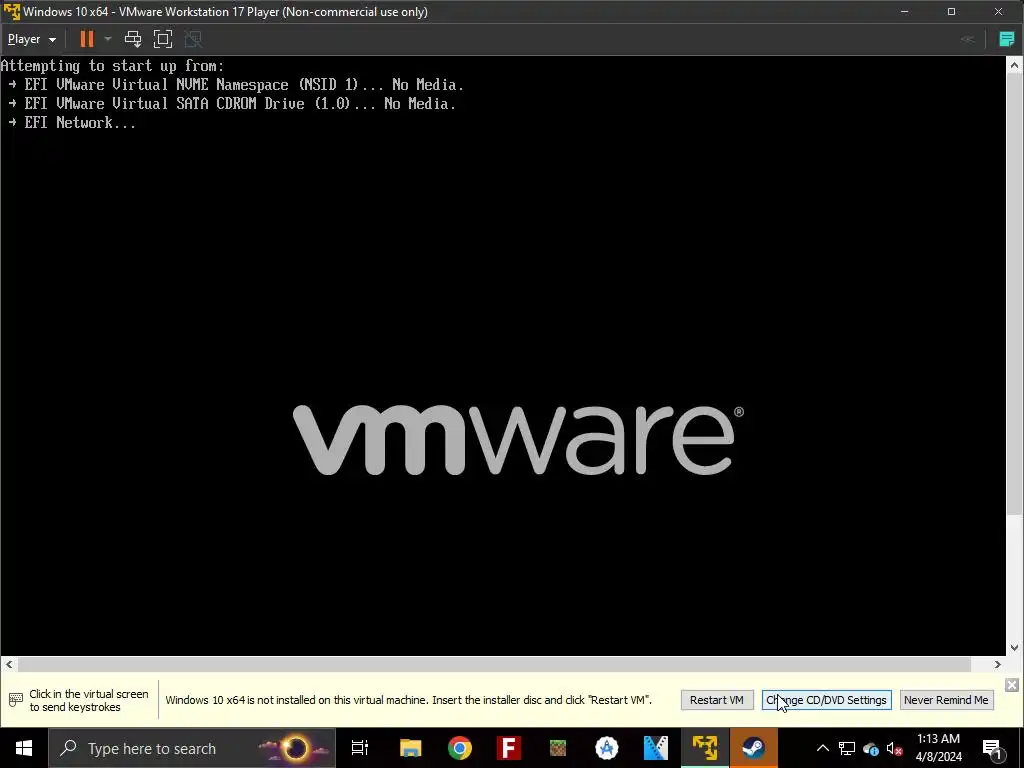Select the VMware Player taskbar icon
Image resolution: width=1024 pixels, height=768 pixels.
pyautogui.click(x=705, y=748)
